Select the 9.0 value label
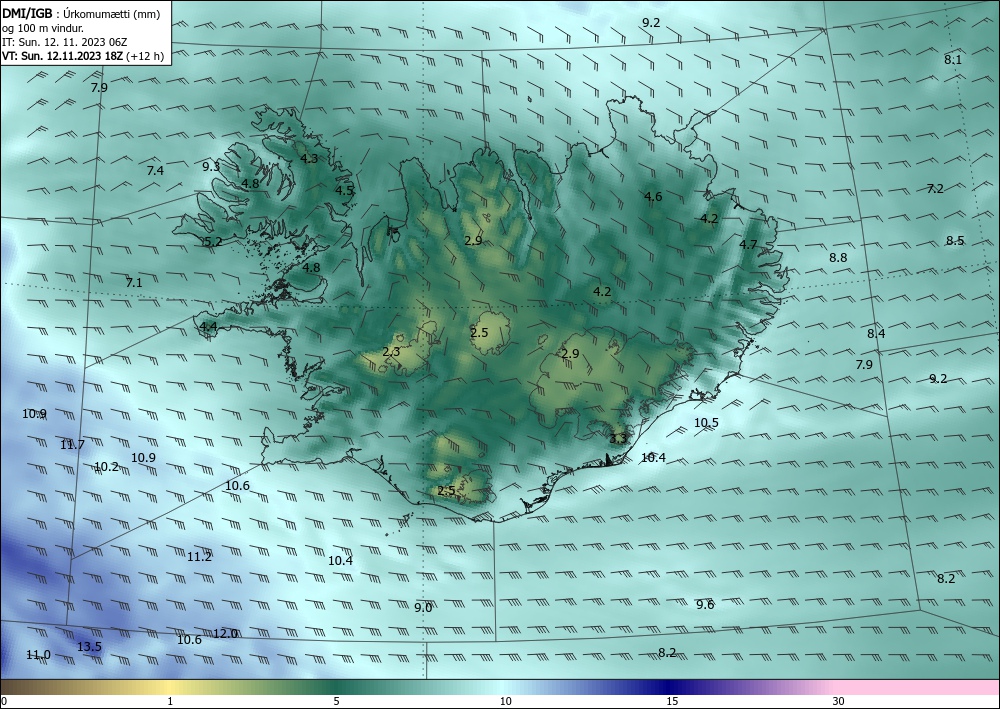Image resolution: width=1000 pixels, height=709 pixels. (x=423, y=608)
